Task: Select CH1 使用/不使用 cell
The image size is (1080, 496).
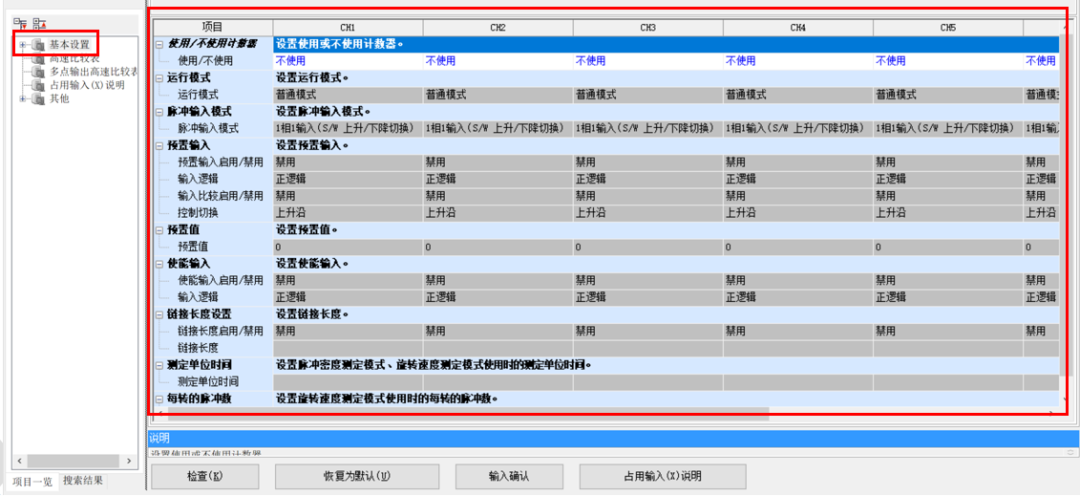Action: point(347,61)
